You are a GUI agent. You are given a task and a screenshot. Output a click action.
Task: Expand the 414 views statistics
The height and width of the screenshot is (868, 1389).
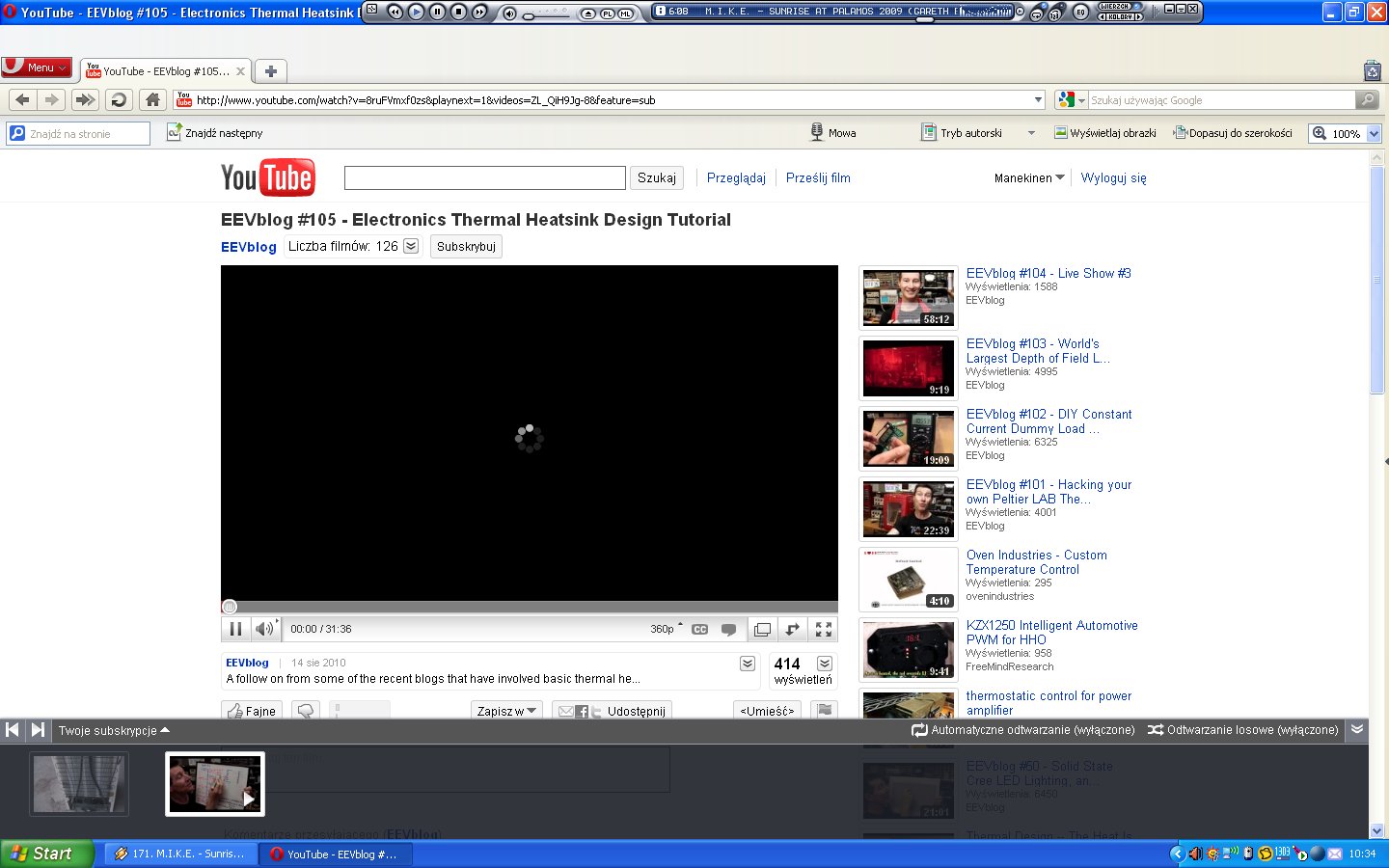click(825, 664)
